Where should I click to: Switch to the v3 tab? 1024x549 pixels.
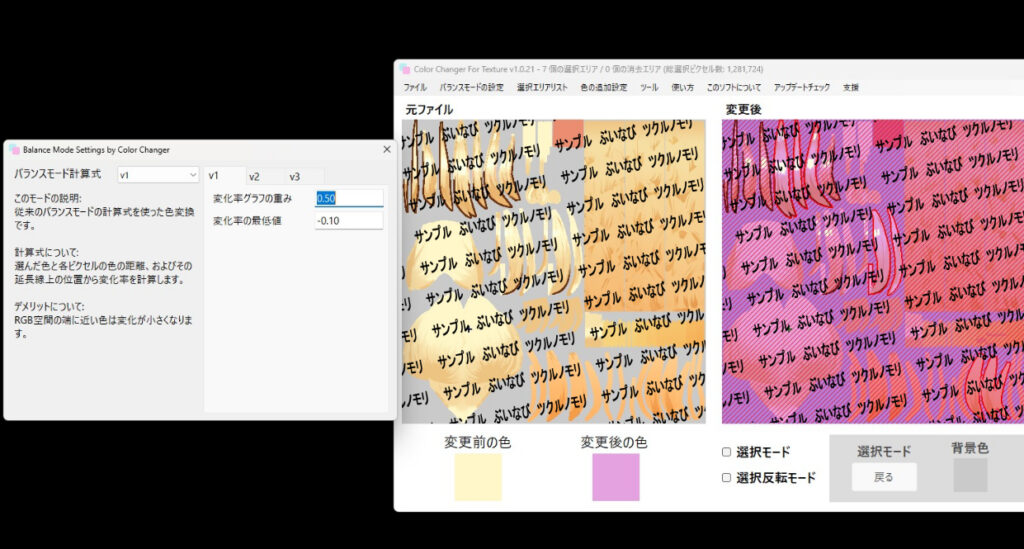click(294, 176)
